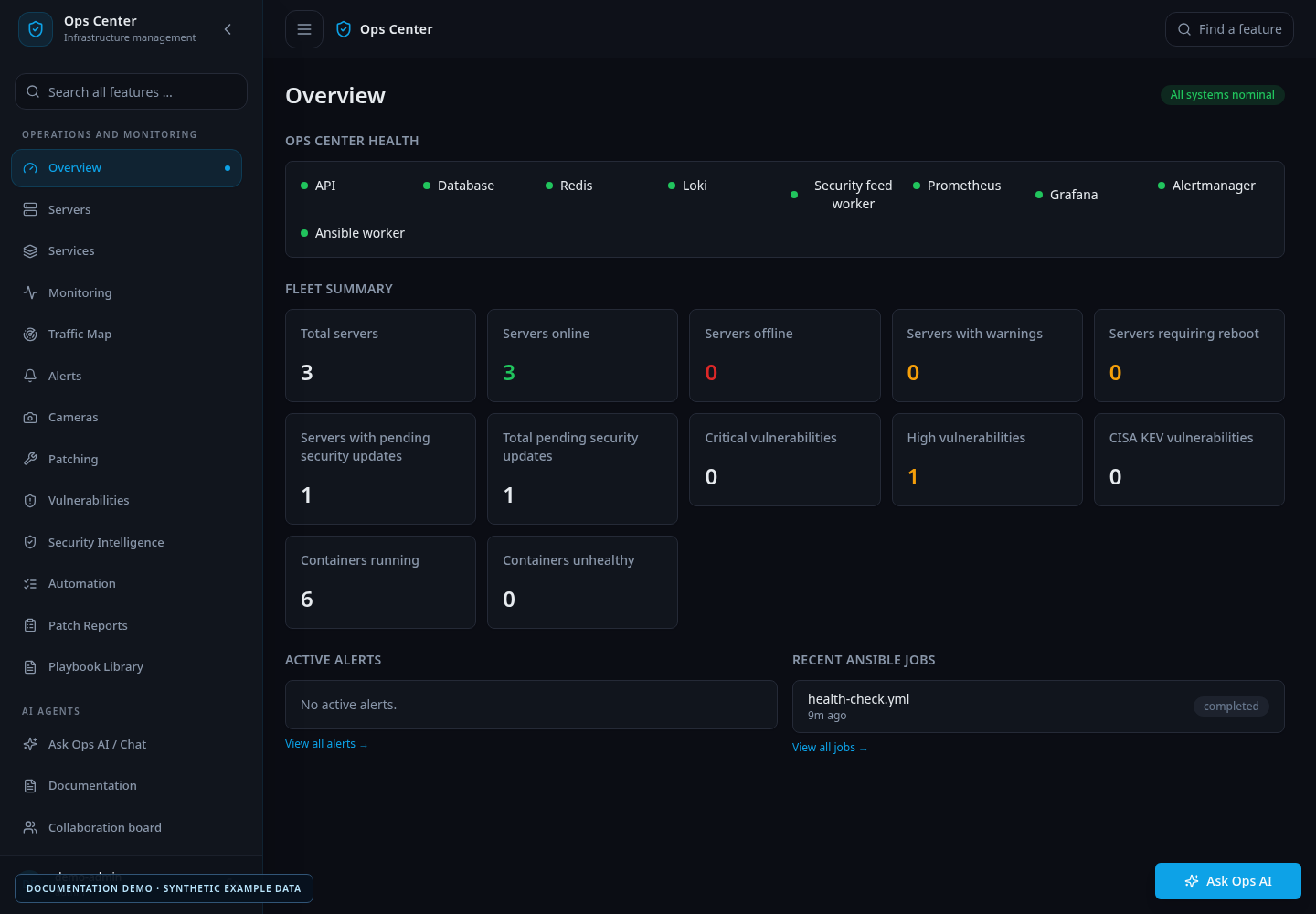Go to Servers page

126,209
